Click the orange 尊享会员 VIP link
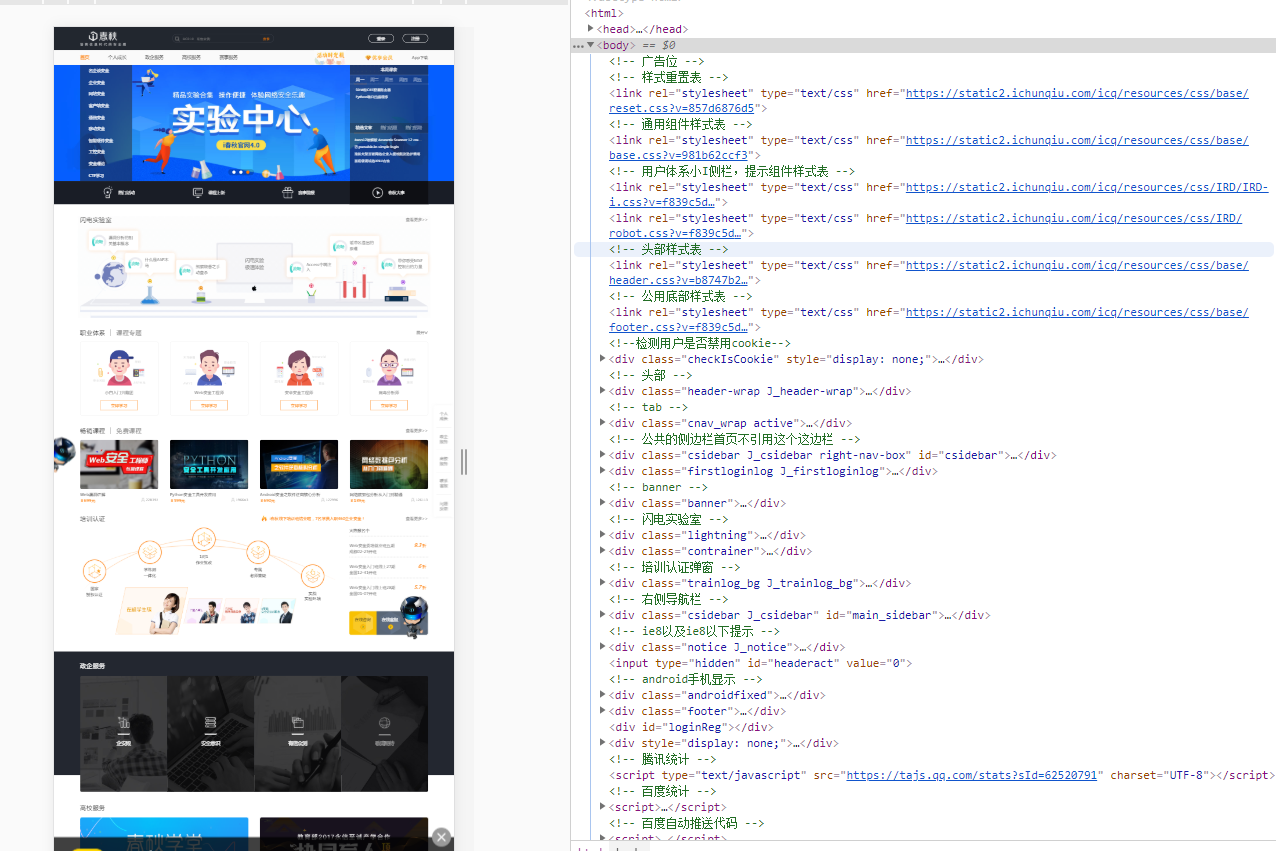 (380, 58)
